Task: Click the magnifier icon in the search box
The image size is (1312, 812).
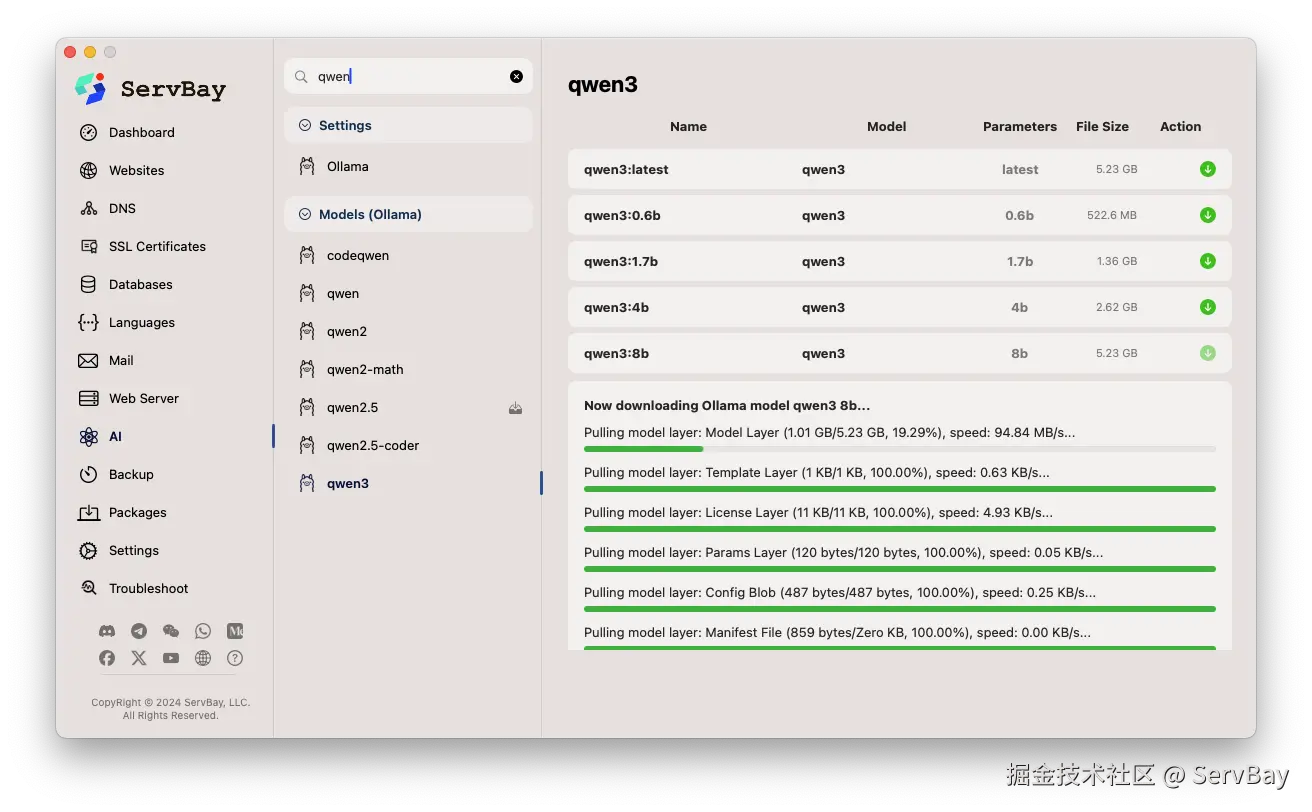Action: click(301, 76)
